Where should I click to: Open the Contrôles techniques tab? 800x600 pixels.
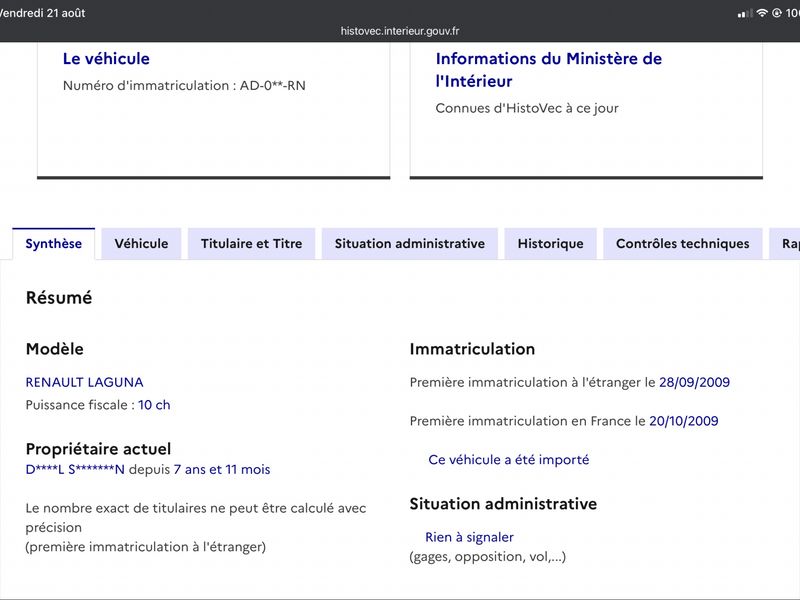coord(683,244)
